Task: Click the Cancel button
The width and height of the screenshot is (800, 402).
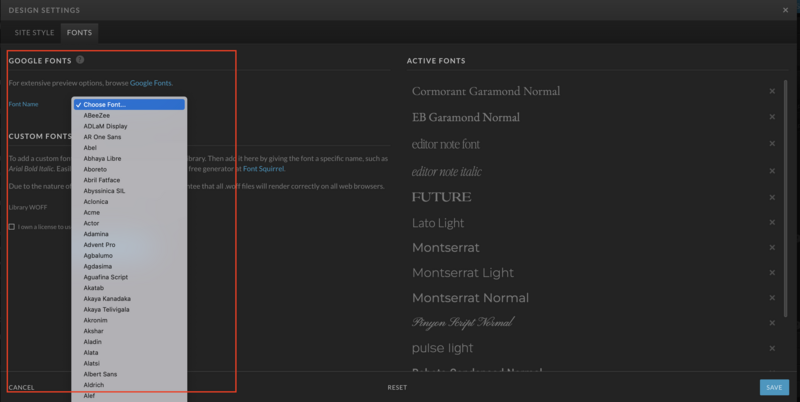Action: [21, 387]
